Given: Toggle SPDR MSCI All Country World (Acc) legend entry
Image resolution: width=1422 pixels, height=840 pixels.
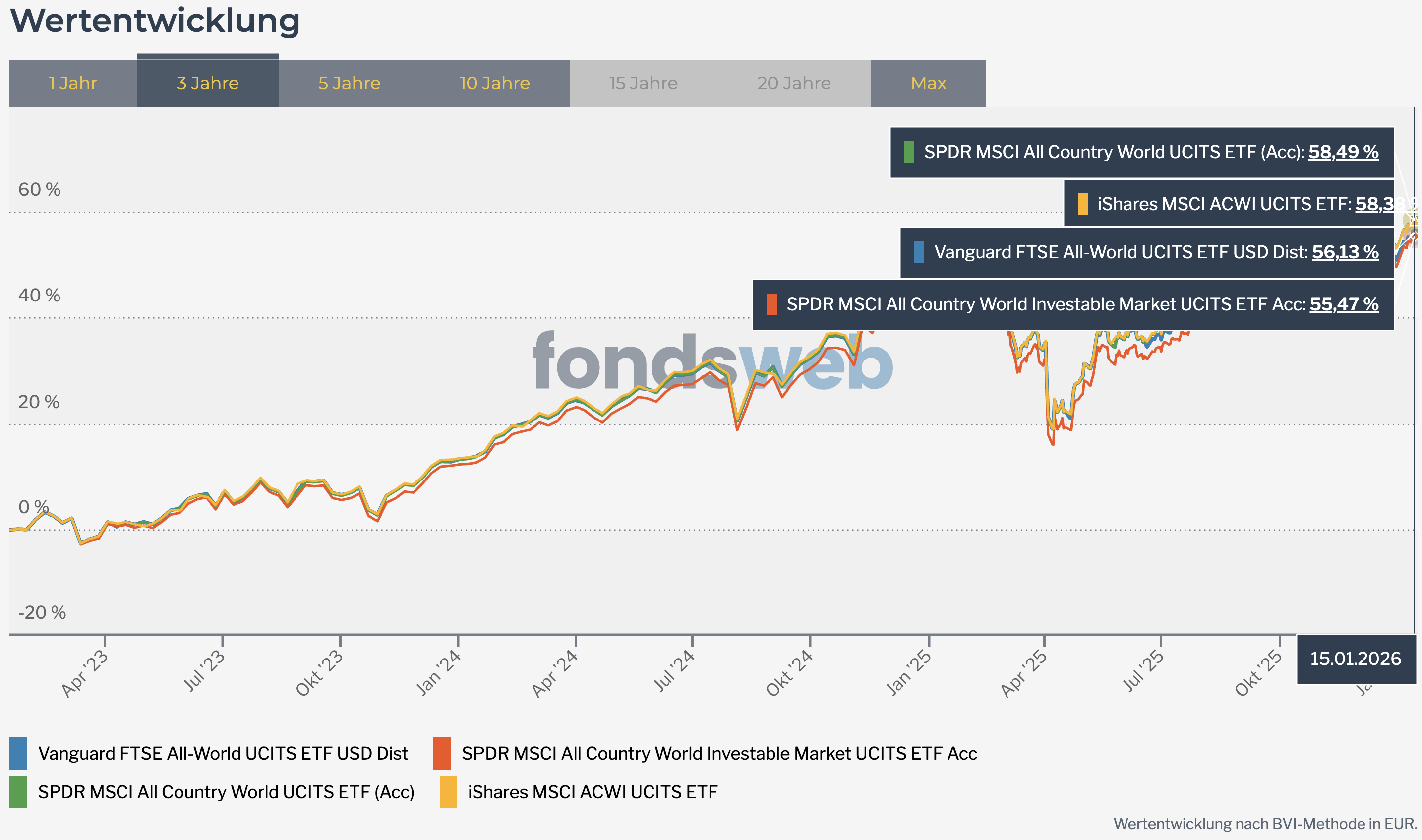Looking at the screenshot, I should tap(227, 792).
